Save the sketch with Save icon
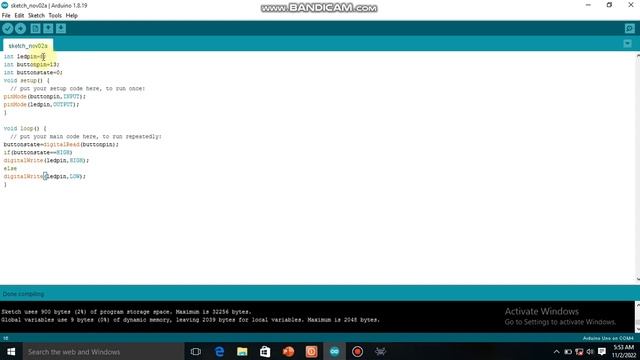This screenshot has height=360, width=640. click(61, 28)
